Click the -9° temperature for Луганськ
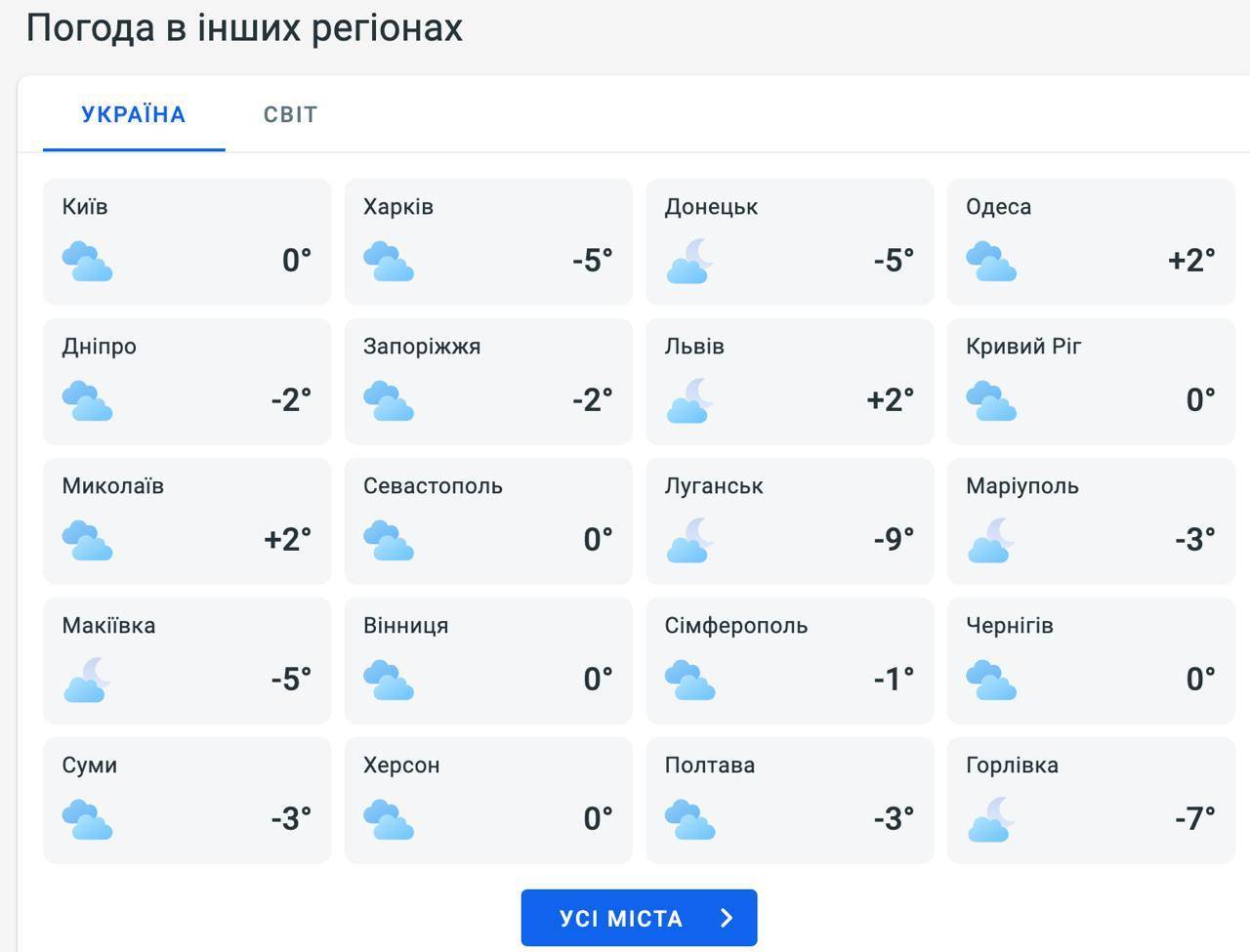The width and height of the screenshot is (1250, 952). tap(895, 540)
